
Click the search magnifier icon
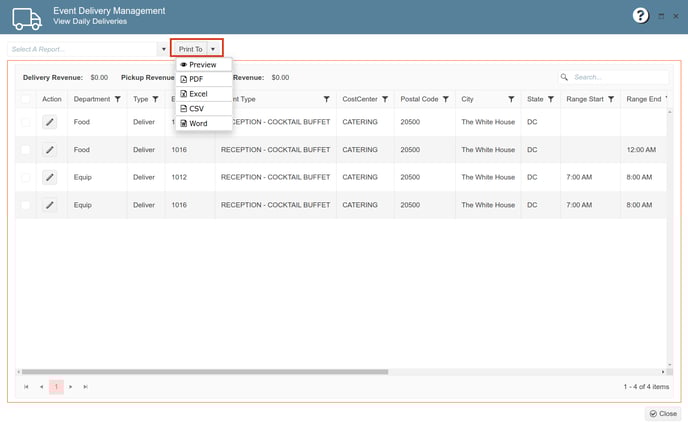[x=564, y=77]
